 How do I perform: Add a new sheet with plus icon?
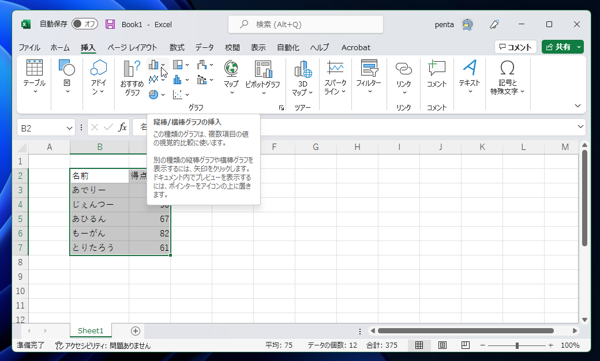pos(135,331)
